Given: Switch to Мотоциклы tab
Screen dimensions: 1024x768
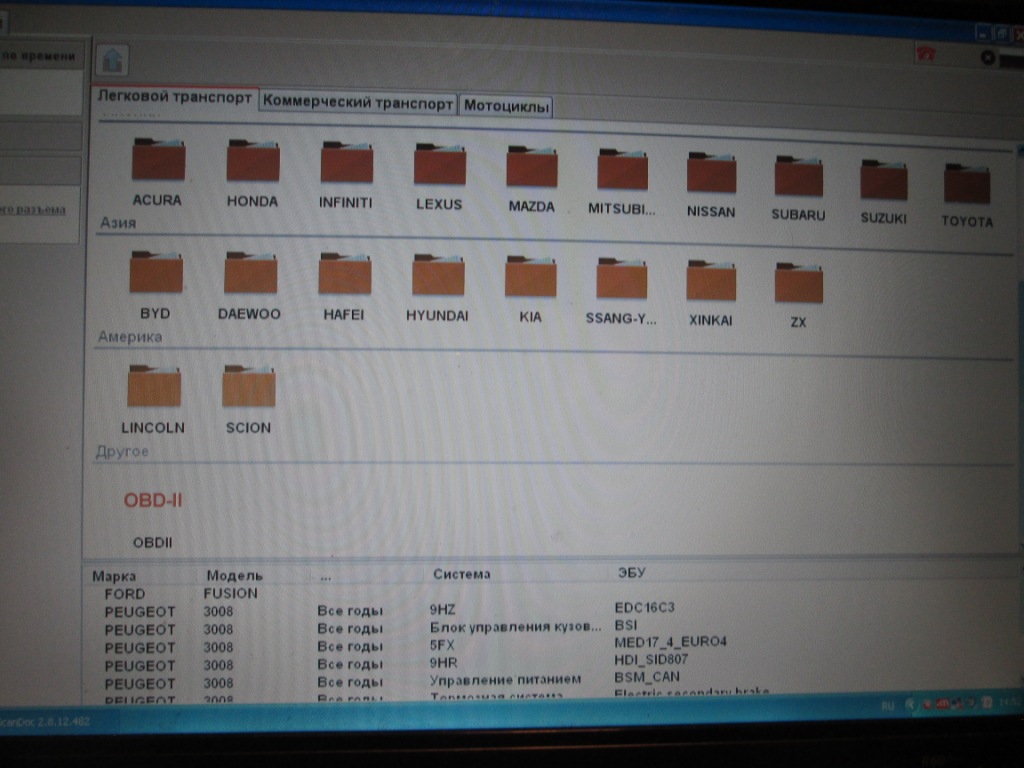Looking at the screenshot, I should coord(506,106).
